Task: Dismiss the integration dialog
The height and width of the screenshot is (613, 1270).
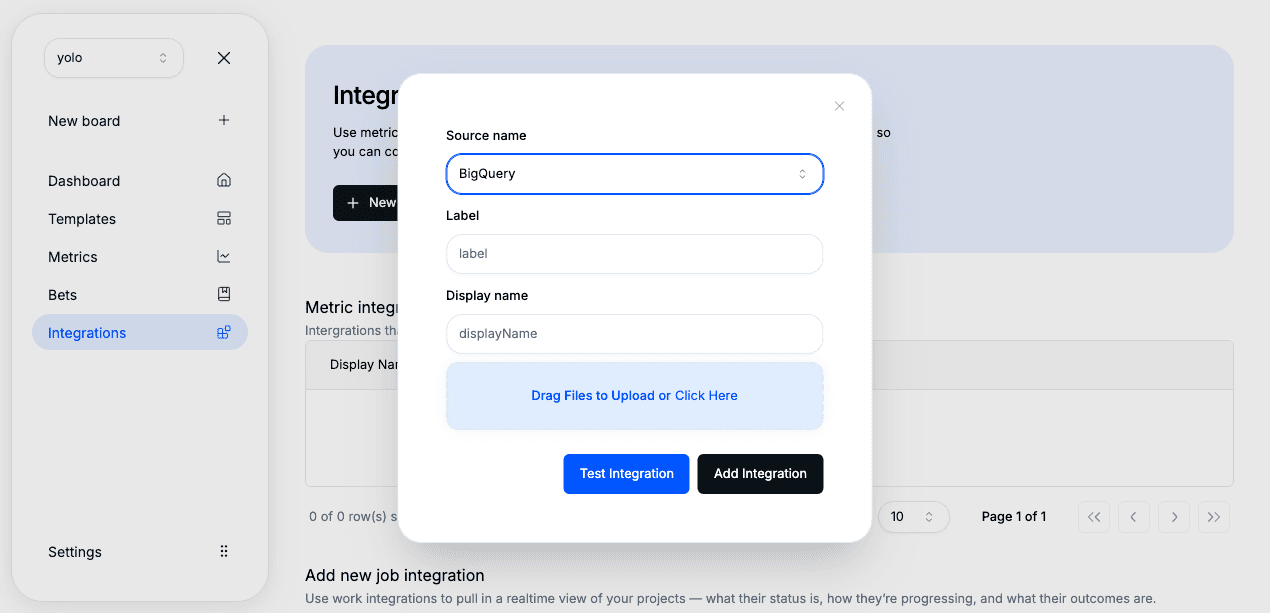Action: click(839, 106)
